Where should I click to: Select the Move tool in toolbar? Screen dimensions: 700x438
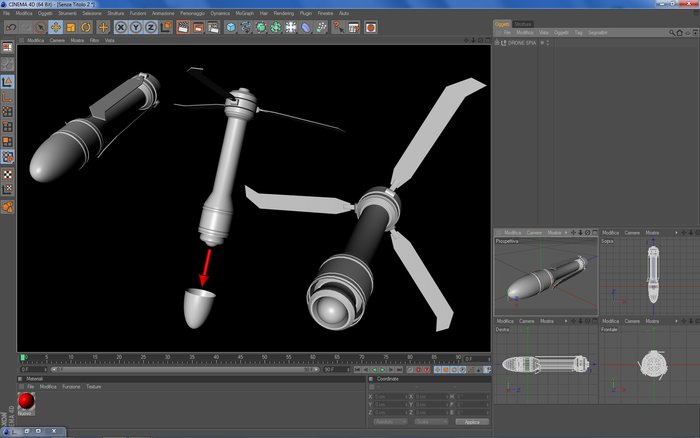click(56, 27)
